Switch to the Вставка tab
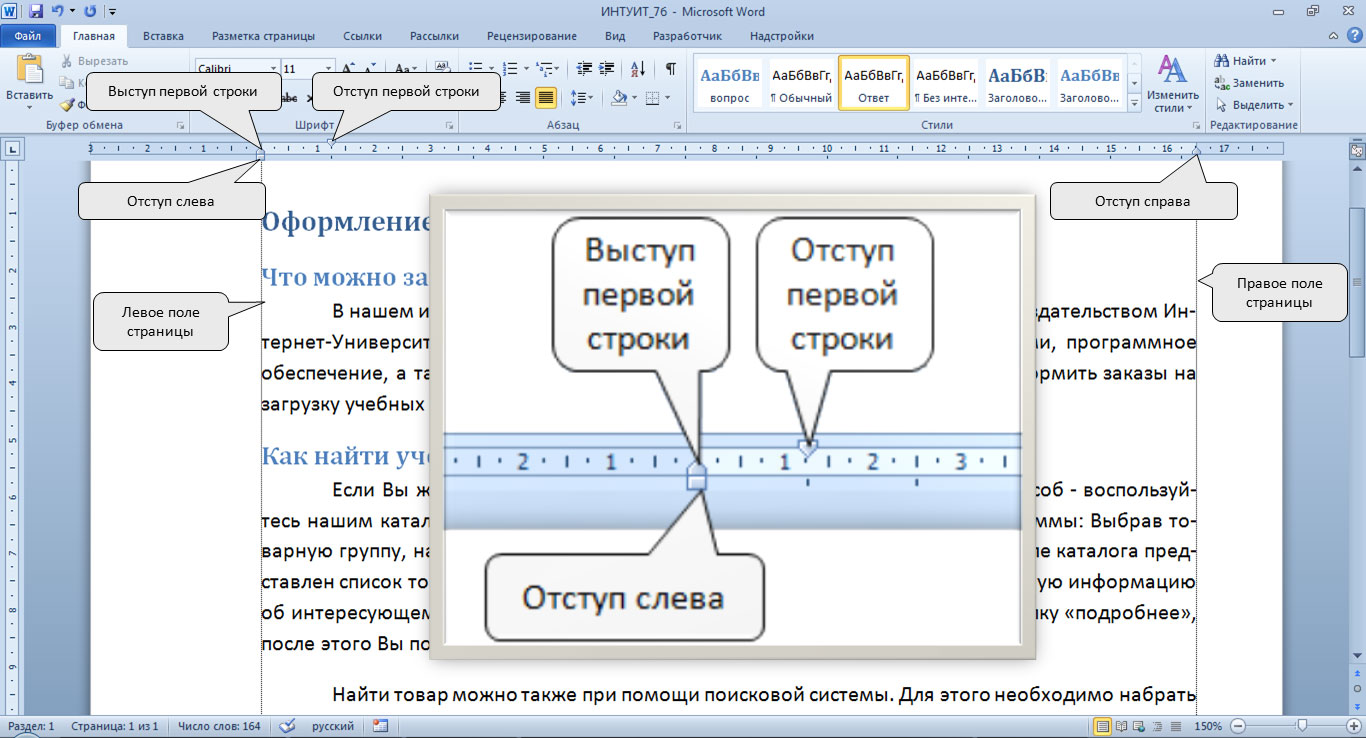This screenshot has width=1366, height=738. [x=163, y=36]
